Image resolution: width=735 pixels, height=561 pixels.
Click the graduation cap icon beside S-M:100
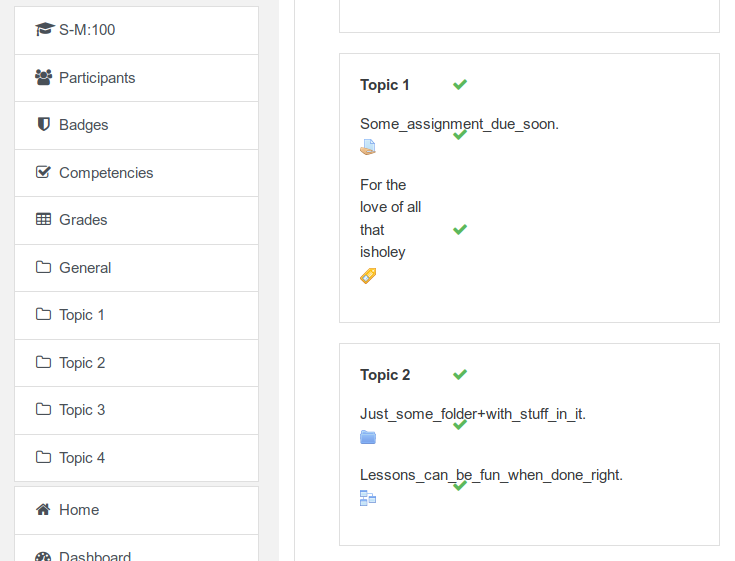pyautogui.click(x=45, y=29)
